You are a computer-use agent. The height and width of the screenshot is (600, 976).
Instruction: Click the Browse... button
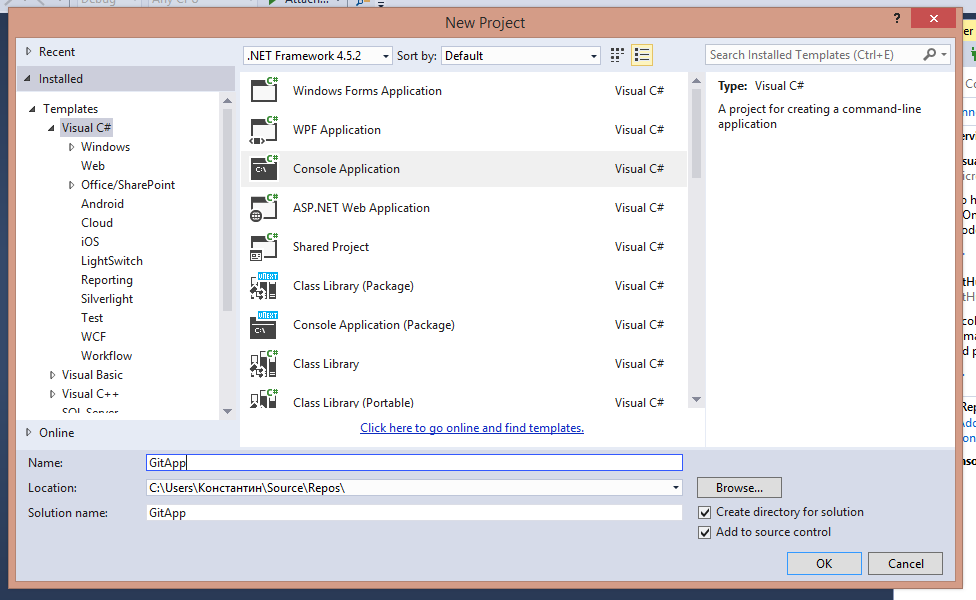739,488
